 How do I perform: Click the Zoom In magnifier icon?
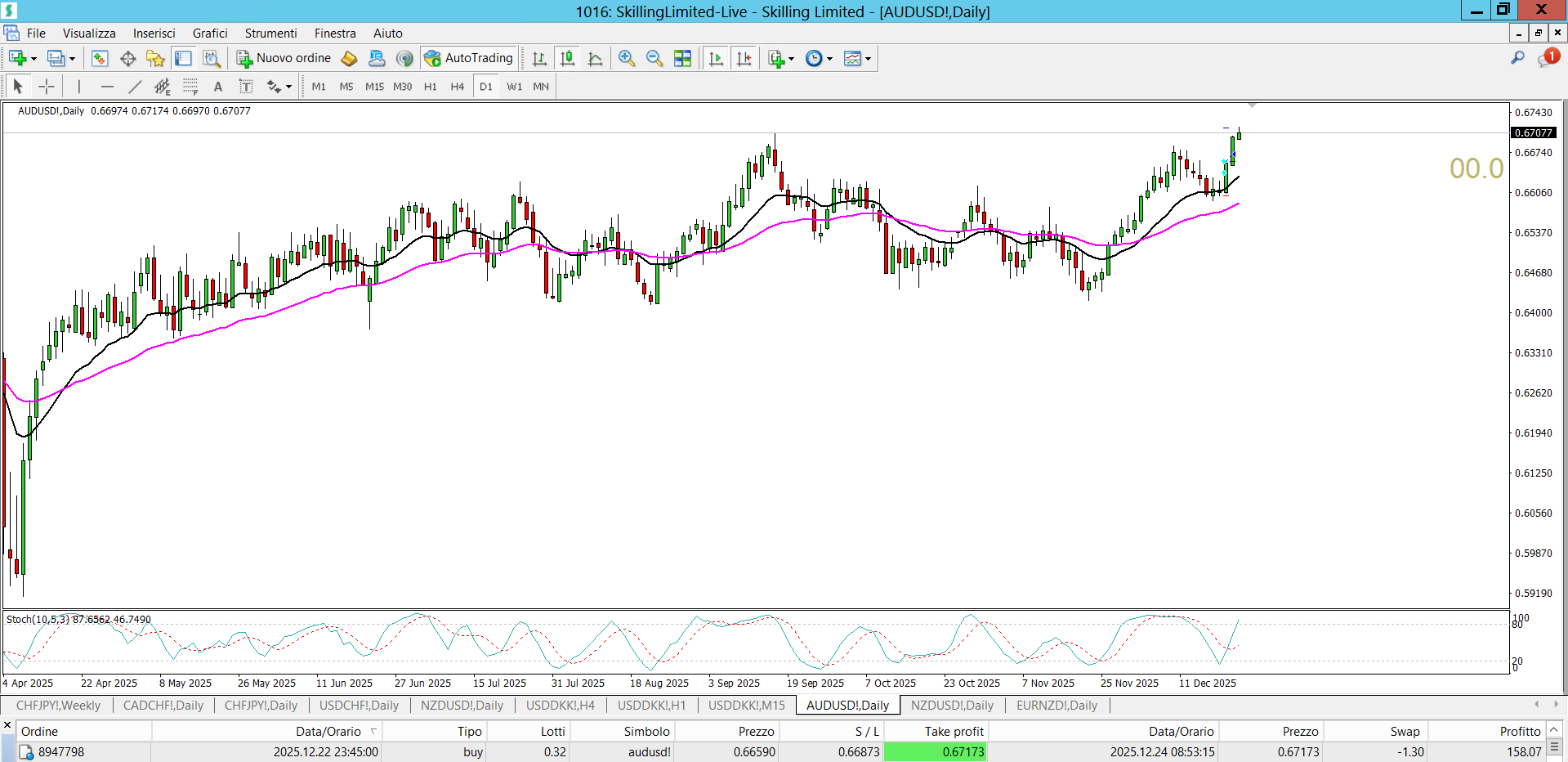point(626,58)
